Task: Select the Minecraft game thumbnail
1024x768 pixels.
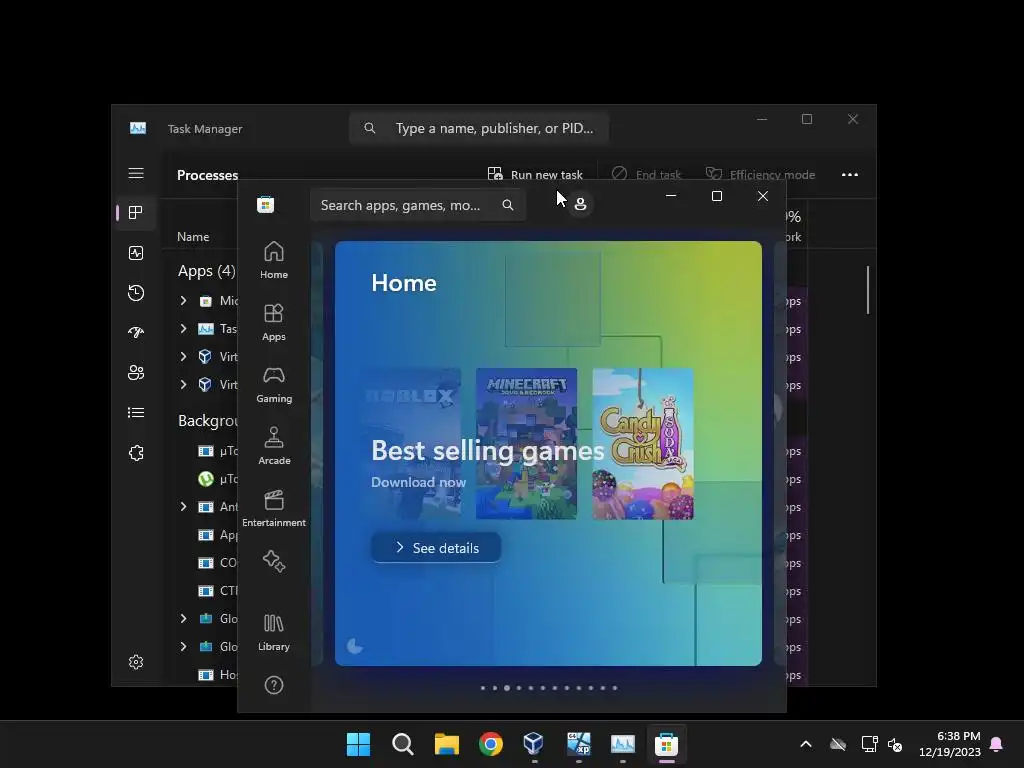Action: (526, 443)
